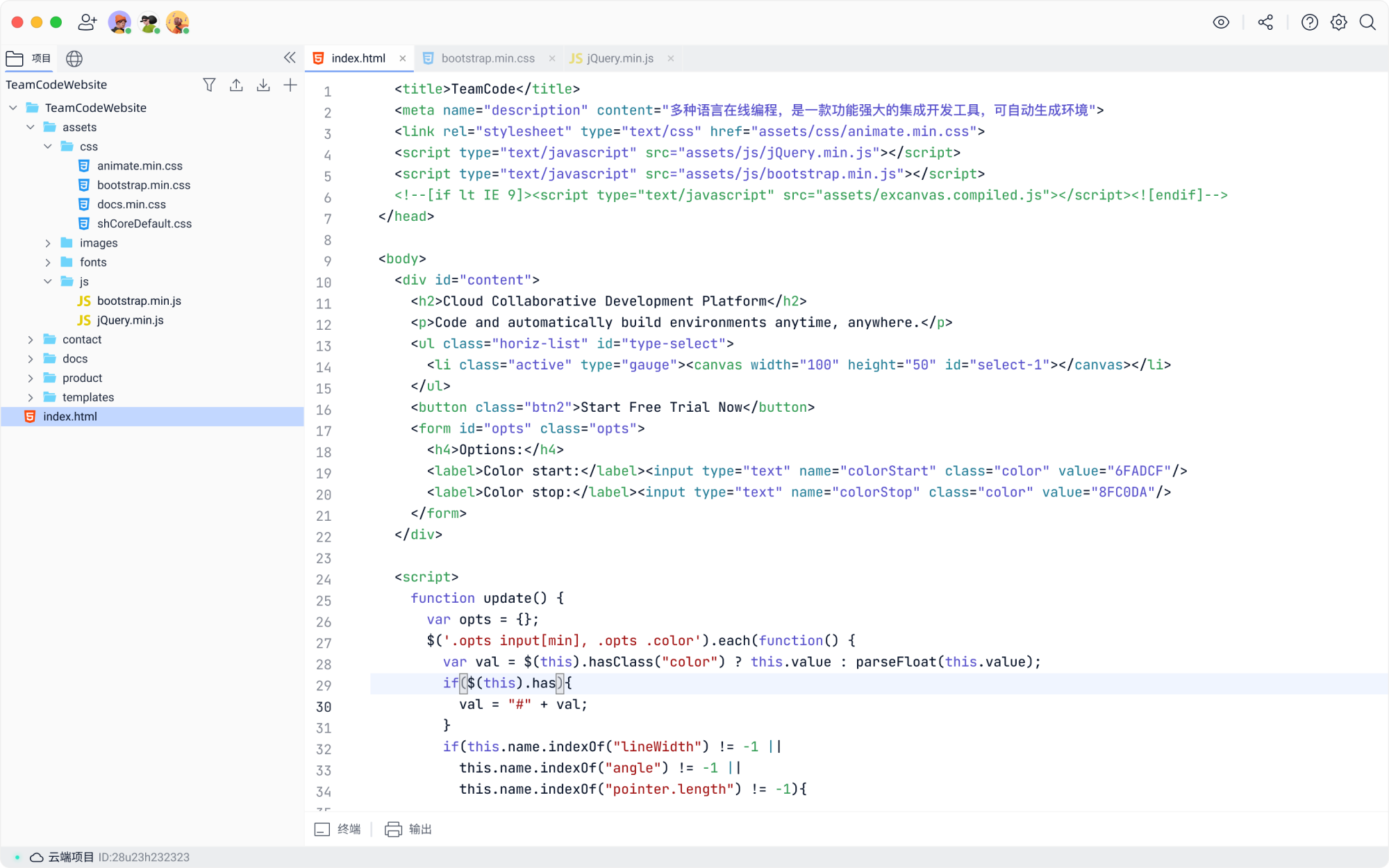The height and width of the screenshot is (868, 1389).
Task: Open docs.min.css in file tree
Action: tap(131, 204)
